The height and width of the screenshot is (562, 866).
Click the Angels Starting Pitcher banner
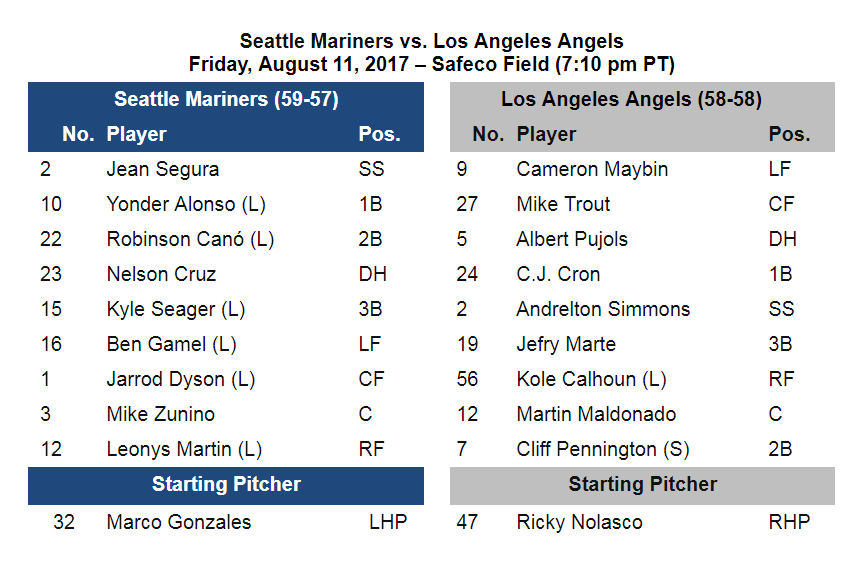[642, 486]
